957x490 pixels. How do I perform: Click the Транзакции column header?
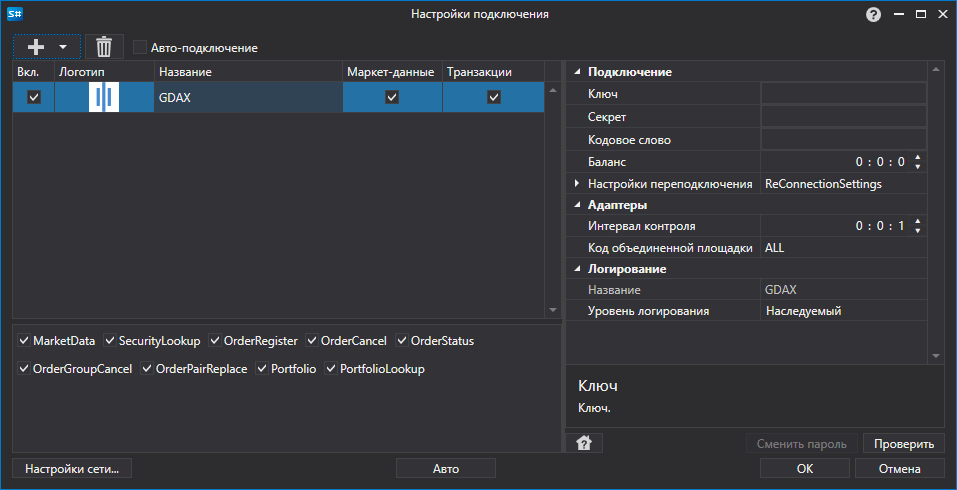pyautogui.click(x=493, y=72)
